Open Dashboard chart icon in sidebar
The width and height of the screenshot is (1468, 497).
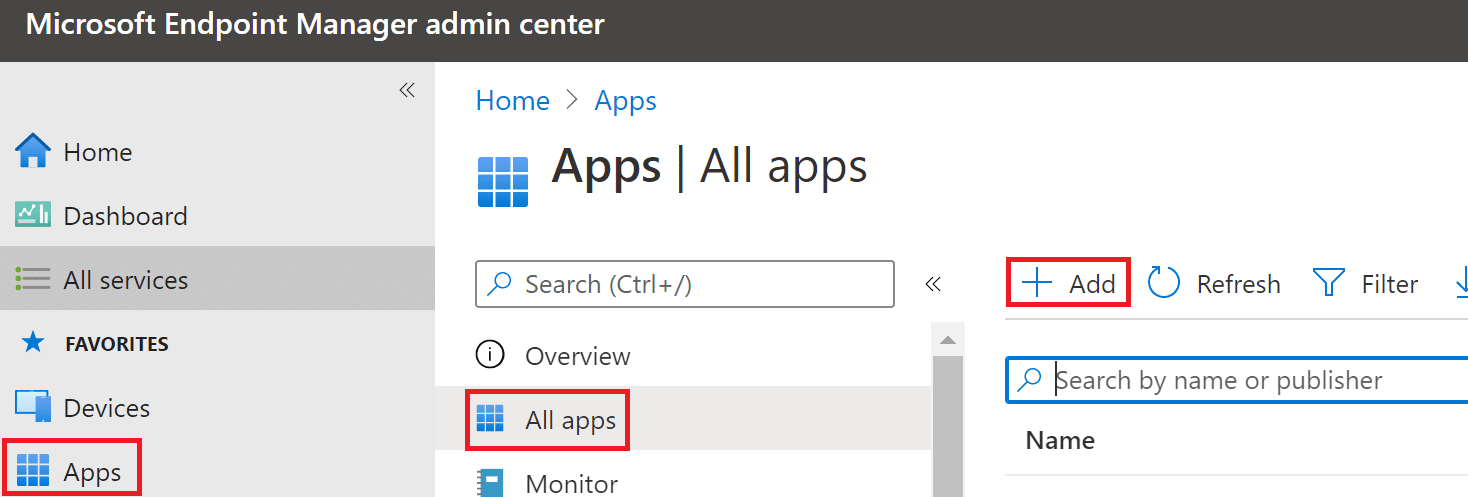33,216
